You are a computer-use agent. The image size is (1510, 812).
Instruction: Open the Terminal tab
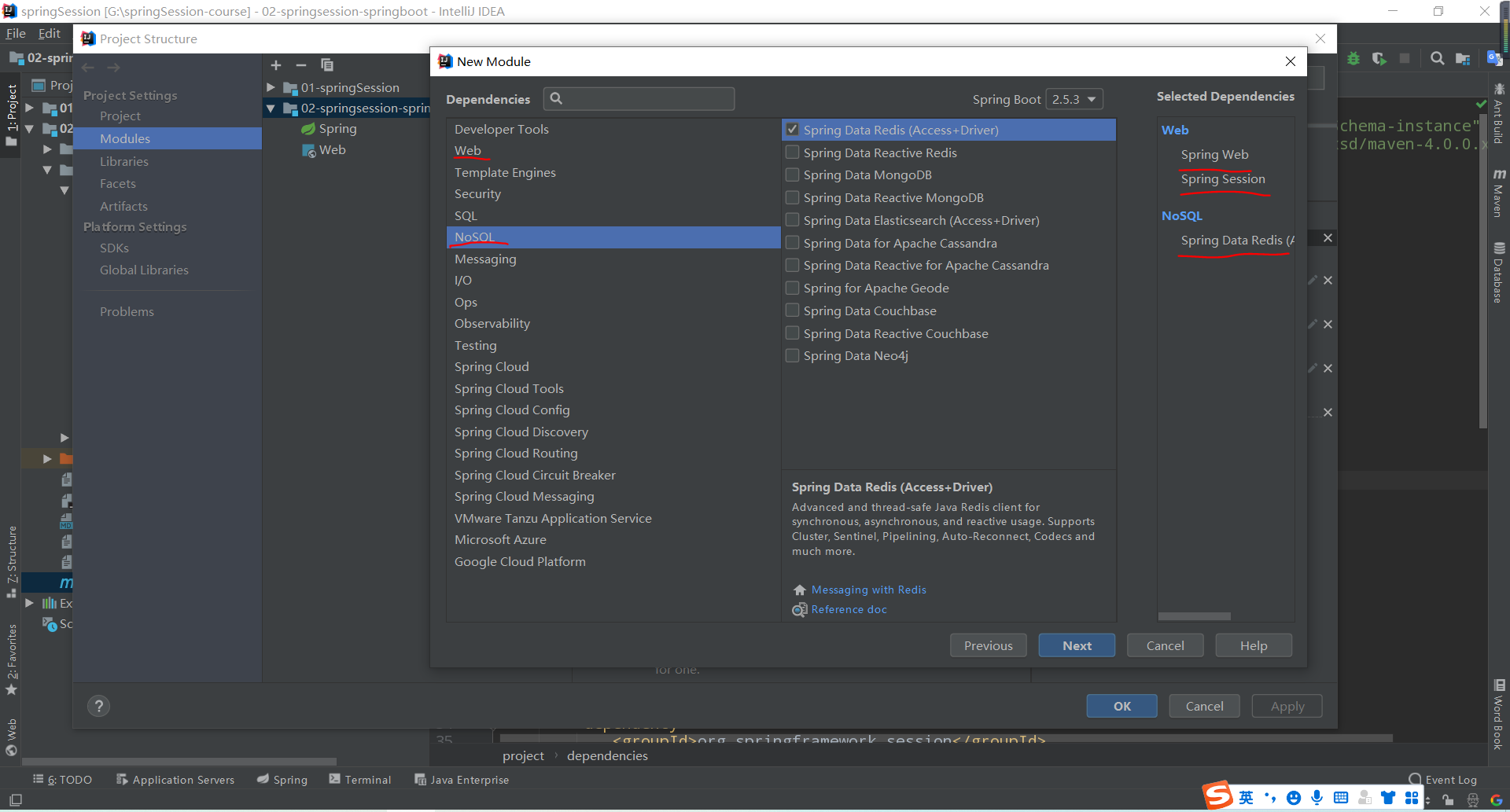click(x=360, y=780)
